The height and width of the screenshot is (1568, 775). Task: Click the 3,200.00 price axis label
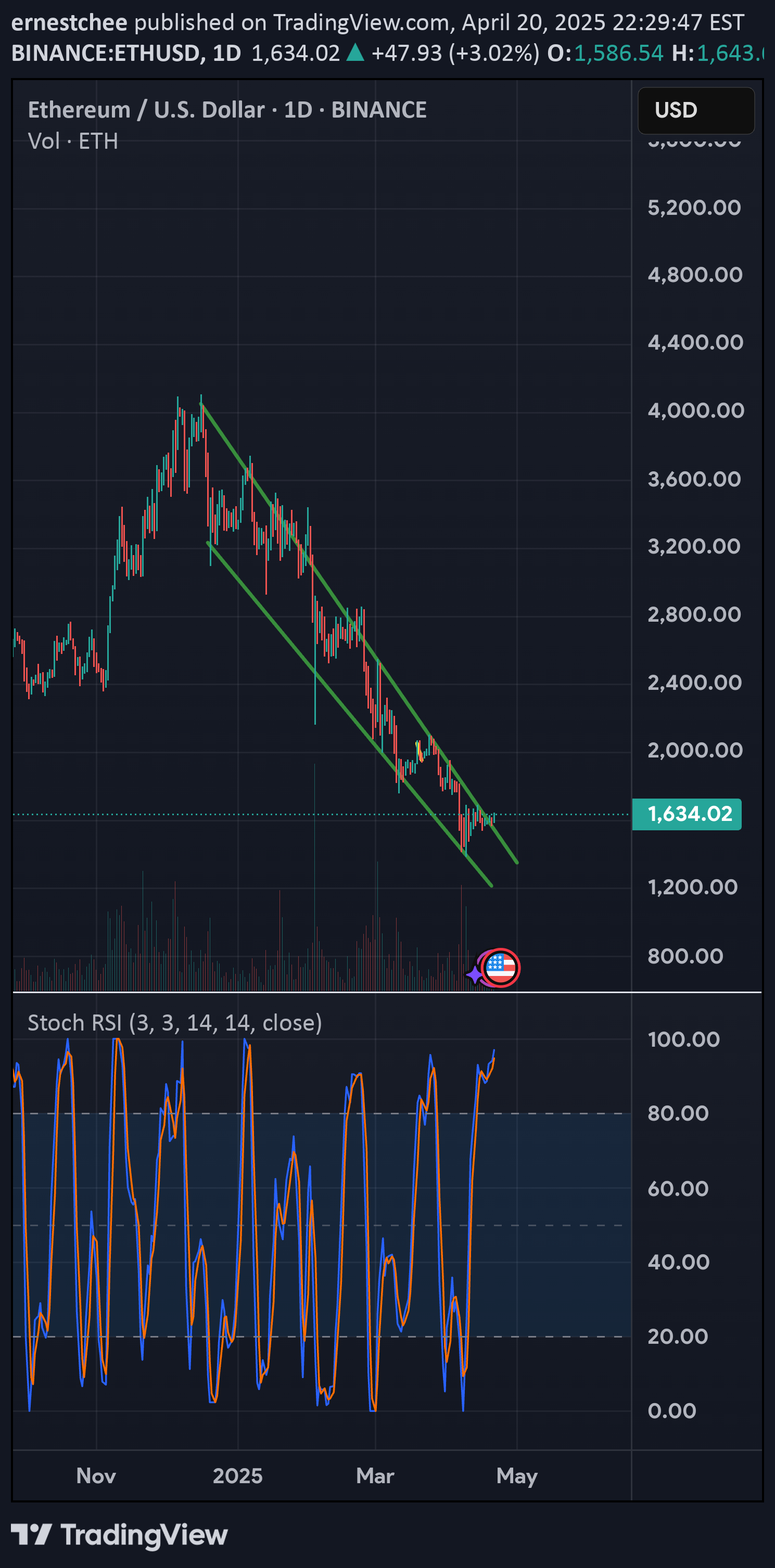pyautogui.click(x=694, y=546)
